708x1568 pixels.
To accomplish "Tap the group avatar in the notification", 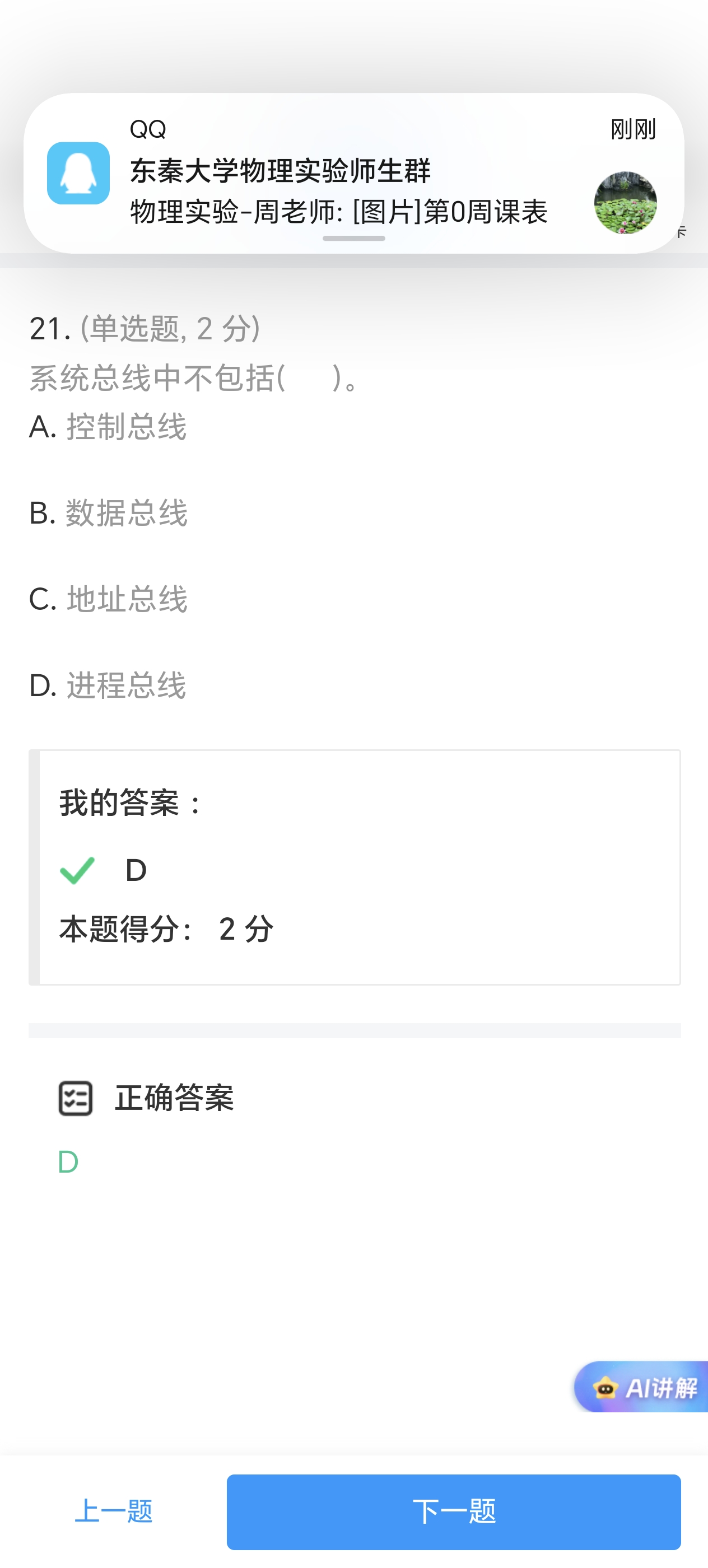I will 625,202.
